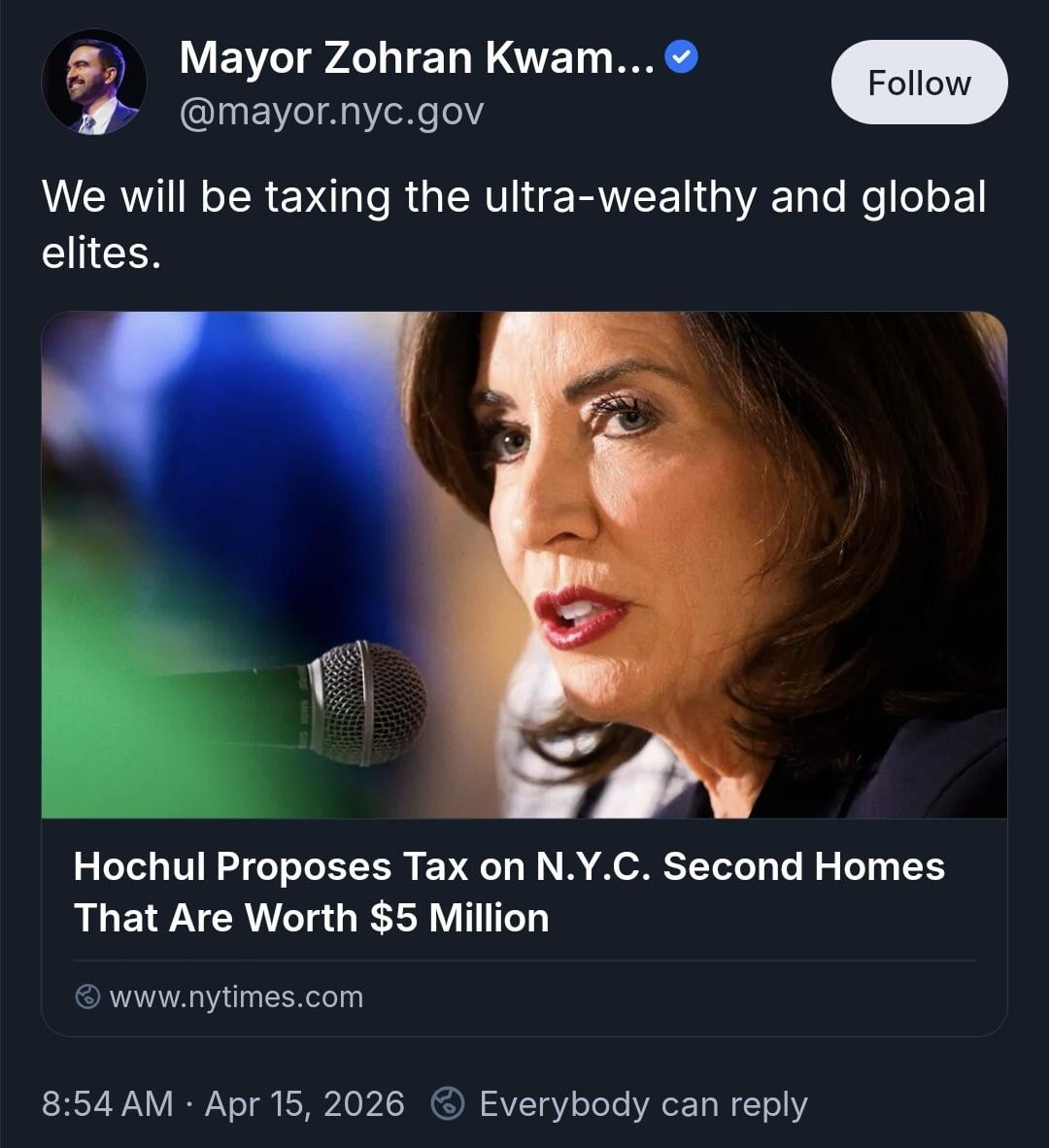Click the globe icon beside www.nytimes.com
This screenshot has height=1148, width=1049.
(87, 996)
